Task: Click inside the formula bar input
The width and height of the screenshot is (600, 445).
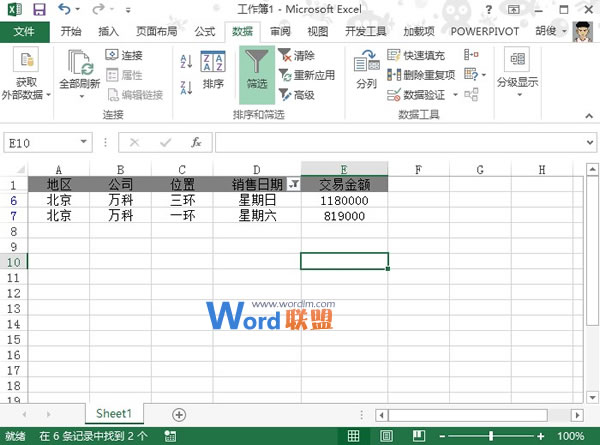Action: (400, 142)
